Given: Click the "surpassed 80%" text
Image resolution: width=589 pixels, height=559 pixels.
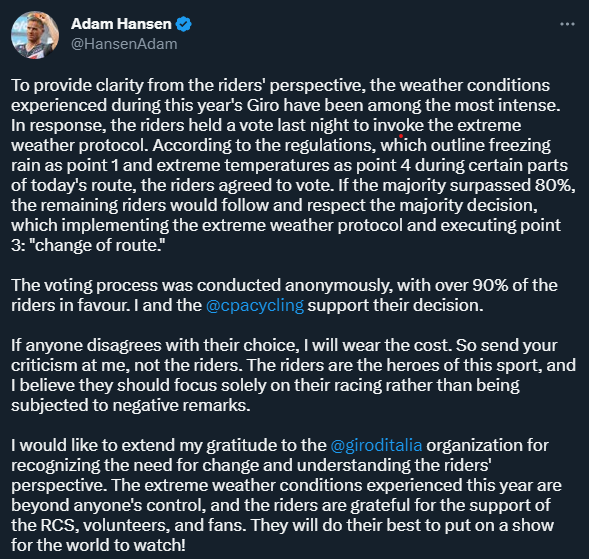Looking at the screenshot, I should click(512, 185).
